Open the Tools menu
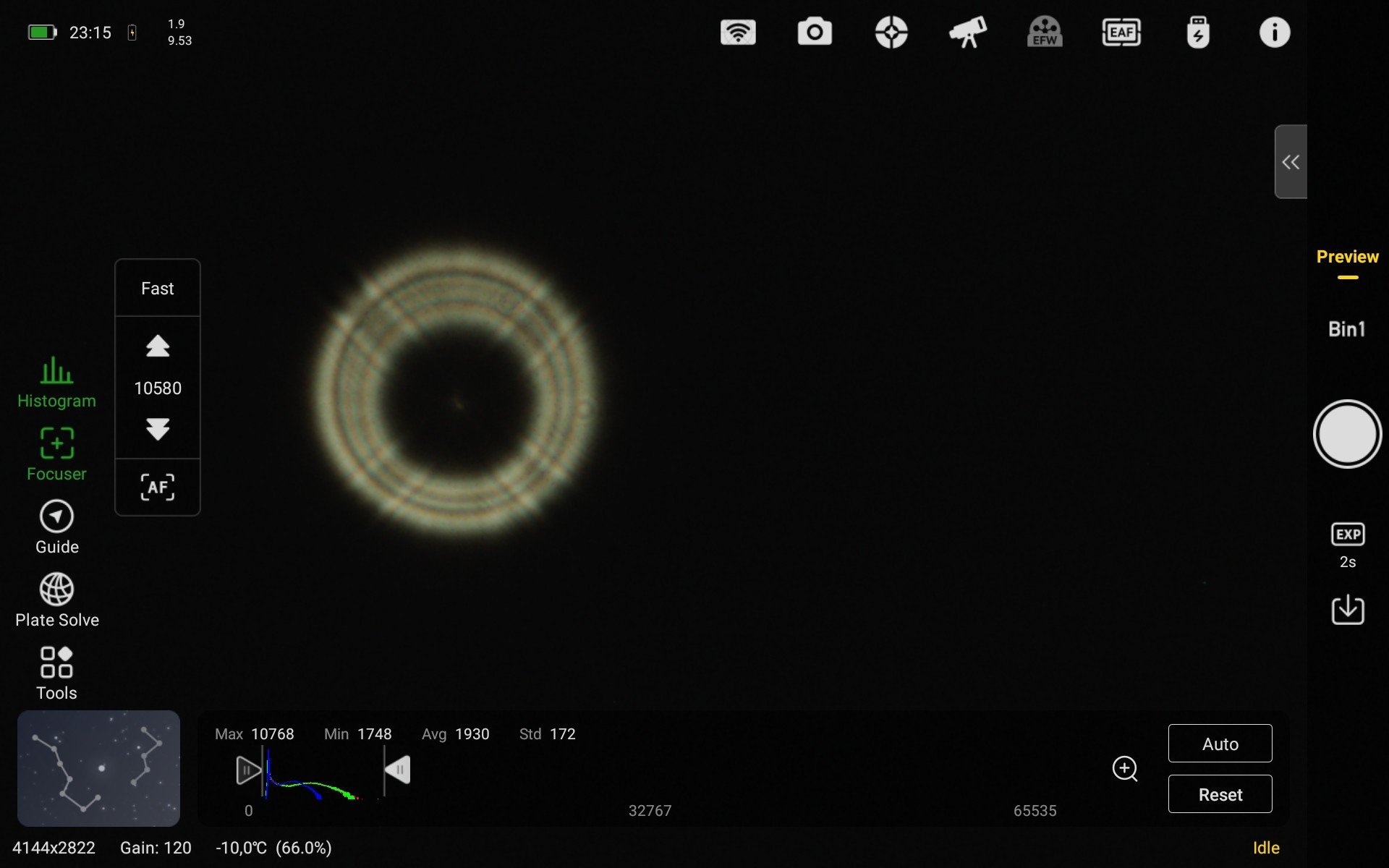This screenshot has width=1389, height=868. tap(56, 673)
